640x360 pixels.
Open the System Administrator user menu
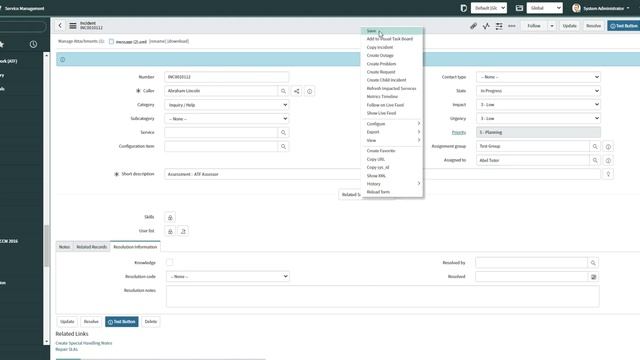tap(601, 8)
